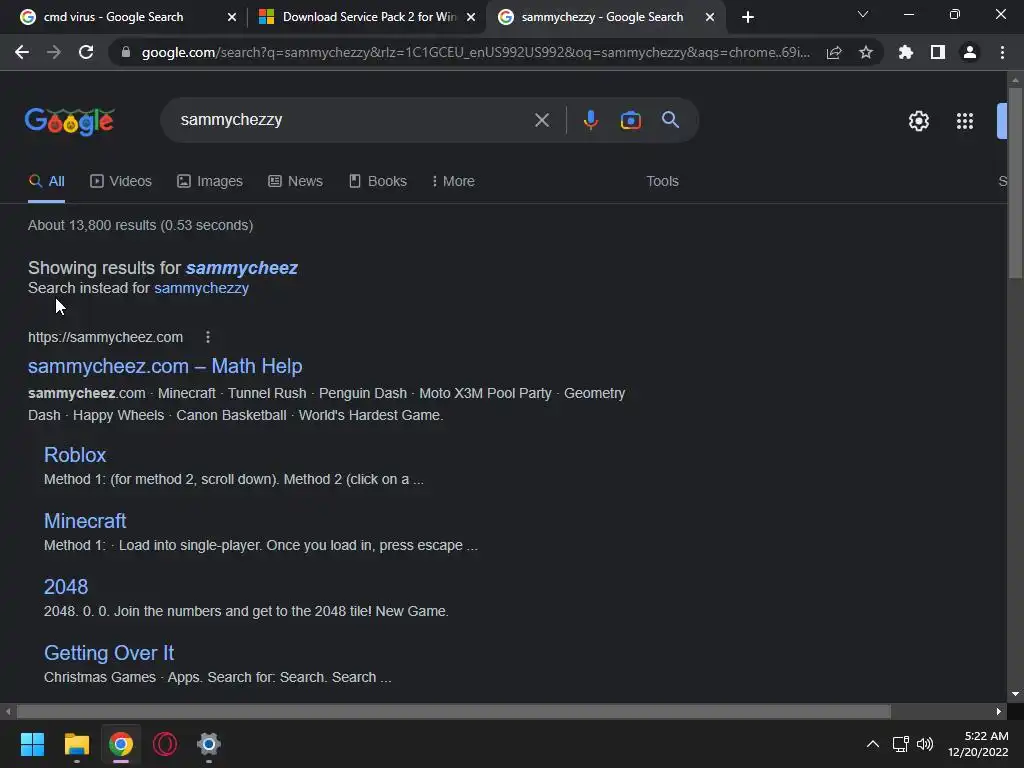Search by image with the camera icon
The height and width of the screenshot is (768, 1024).
point(630,120)
